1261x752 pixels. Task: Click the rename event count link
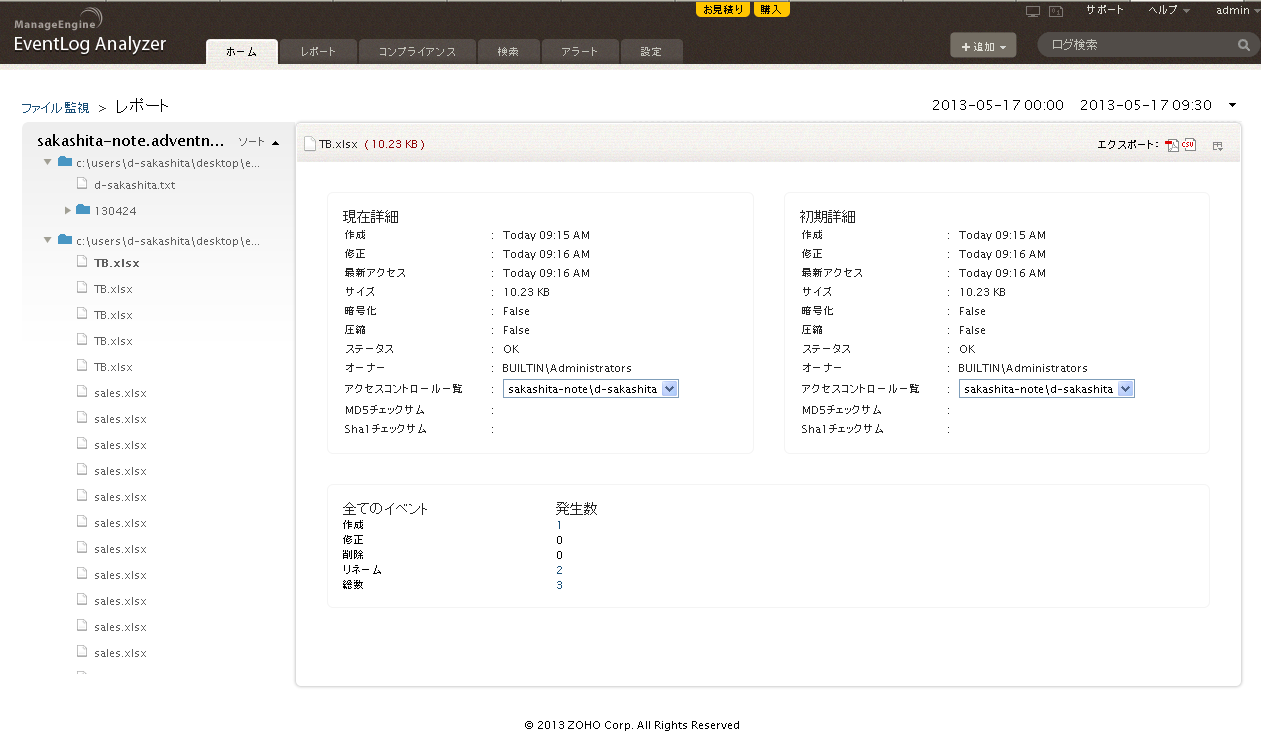559,570
